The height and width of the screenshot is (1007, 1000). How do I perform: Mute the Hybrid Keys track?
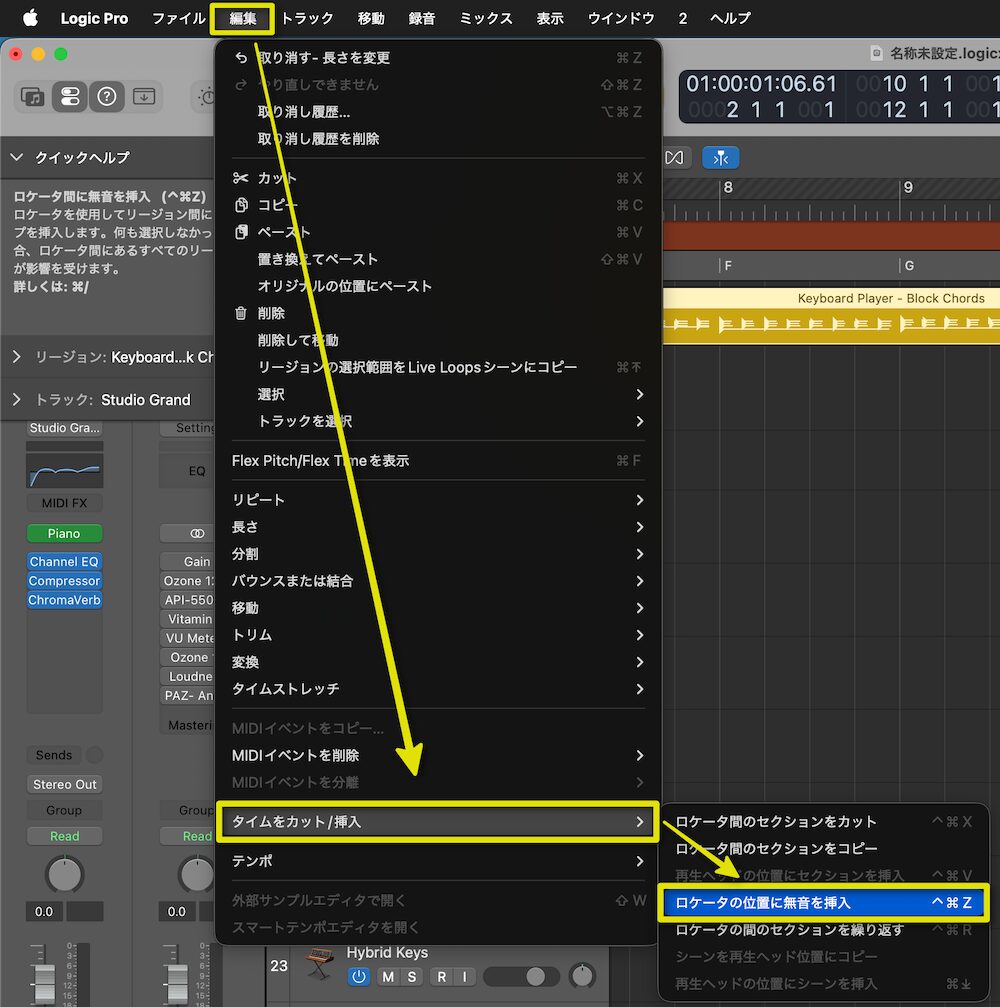tap(388, 977)
